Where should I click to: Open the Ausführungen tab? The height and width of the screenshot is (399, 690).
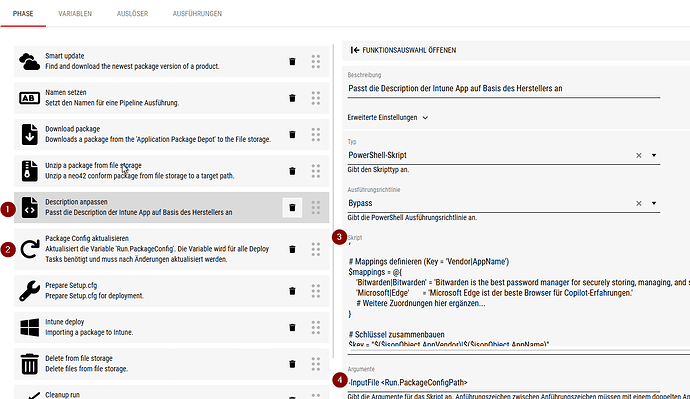(x=197, y=14)
